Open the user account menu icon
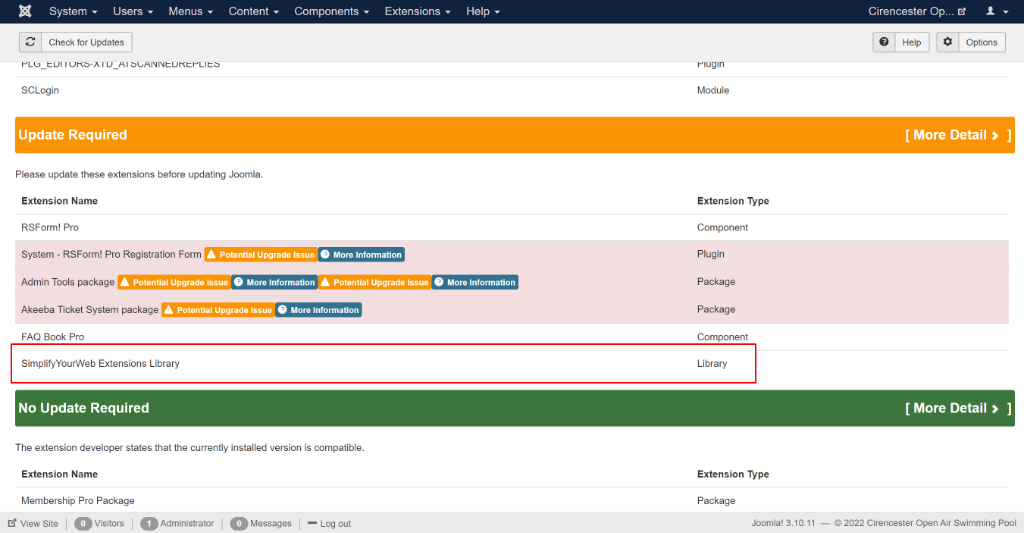This screenshot has height=533, width=1024. pyautogui.click(x=995, y=11)
